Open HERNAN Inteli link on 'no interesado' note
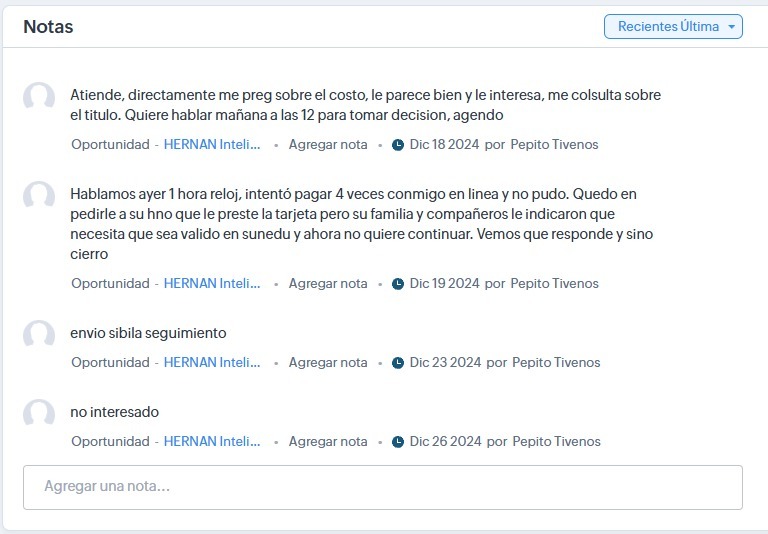The width and height of the screenshot is (768, 534). pyautogui.click(x=211, y=442)
